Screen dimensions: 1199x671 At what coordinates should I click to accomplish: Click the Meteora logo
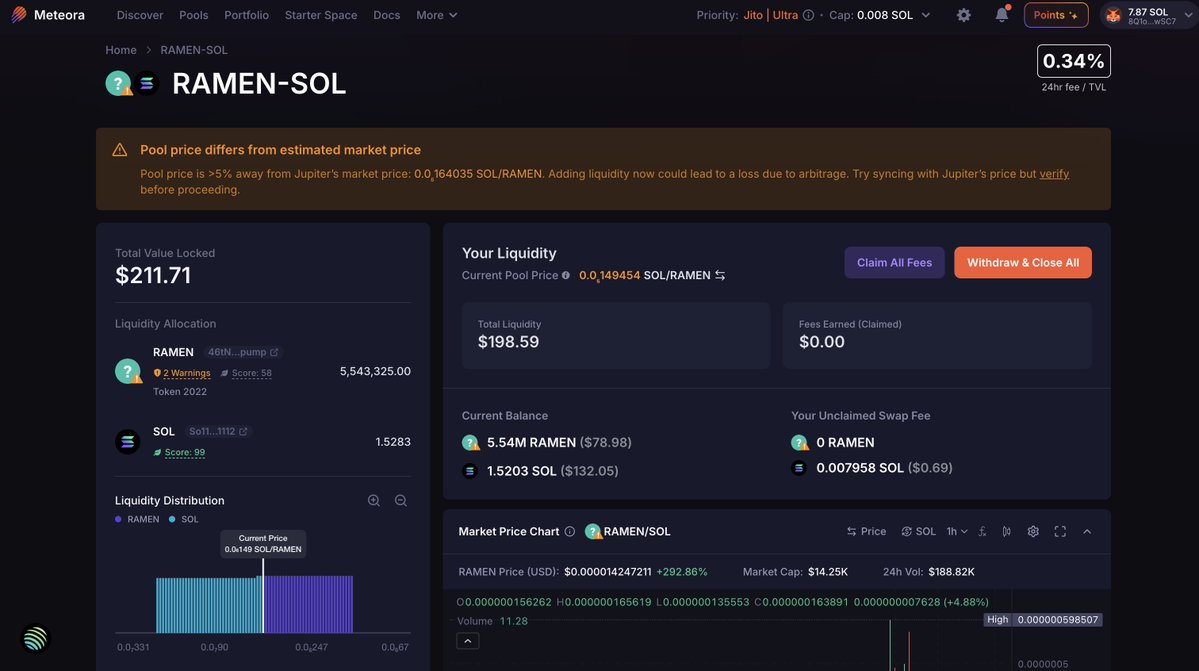click(x=47, y=15)
